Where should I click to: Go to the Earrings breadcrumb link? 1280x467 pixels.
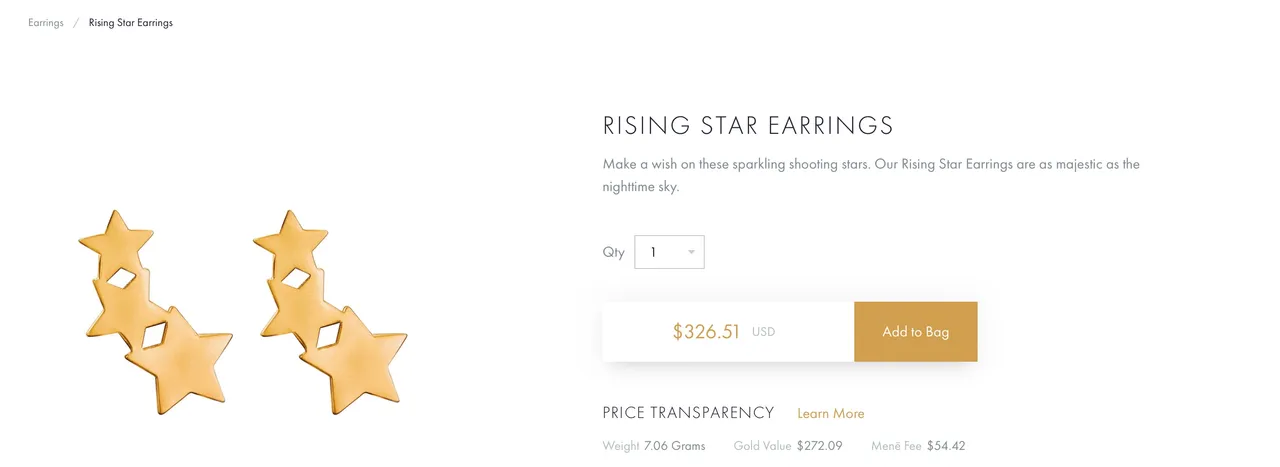46,23
